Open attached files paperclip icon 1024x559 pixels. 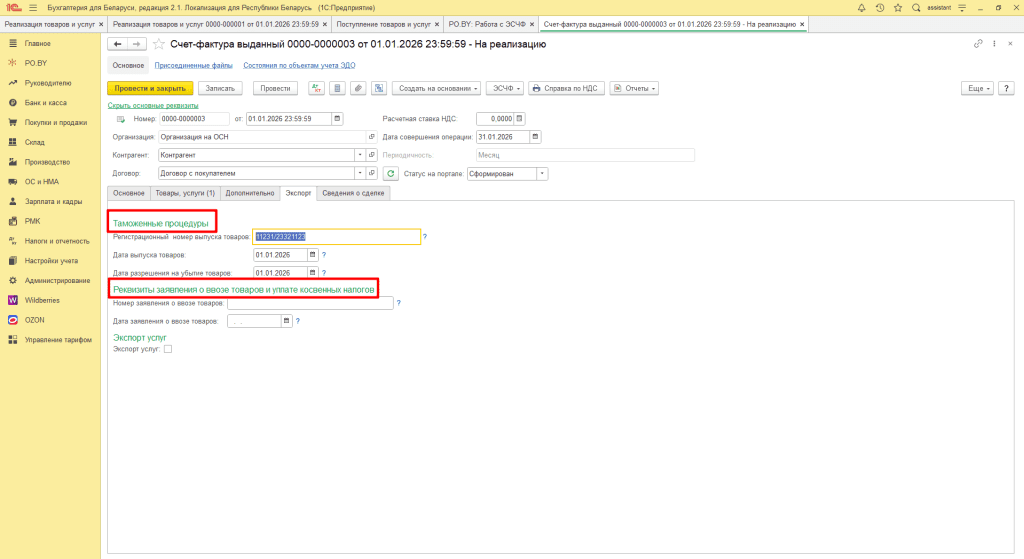click(x=358, y=88)
